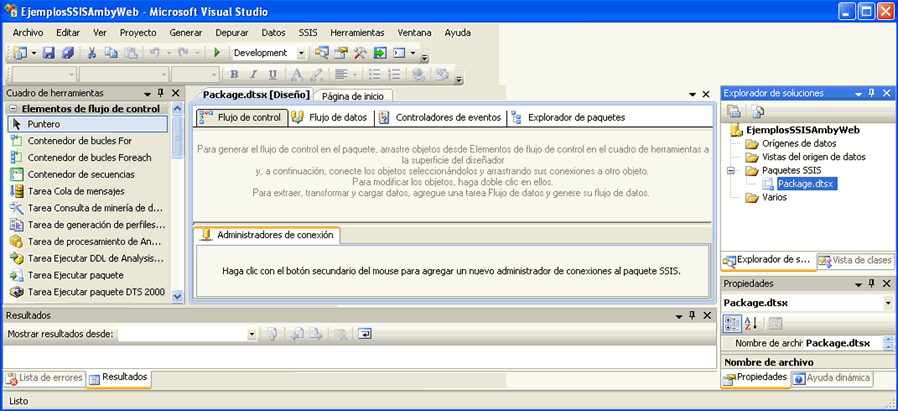Toggle auto-hide pin on Resultados panel
Screen dimensions: 898x411
coord(692,315)
